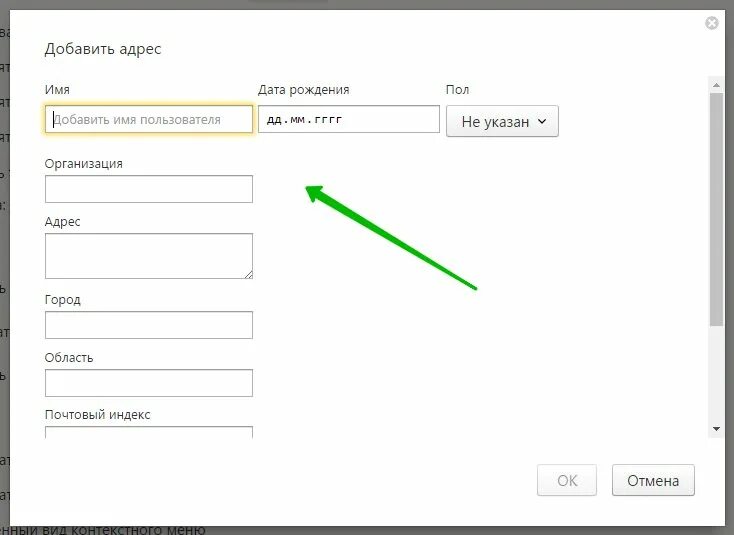The width and height of the screenshot is (734, 535).
Task: Click the scrollbar up arrow
Action: tap(716, 85)
